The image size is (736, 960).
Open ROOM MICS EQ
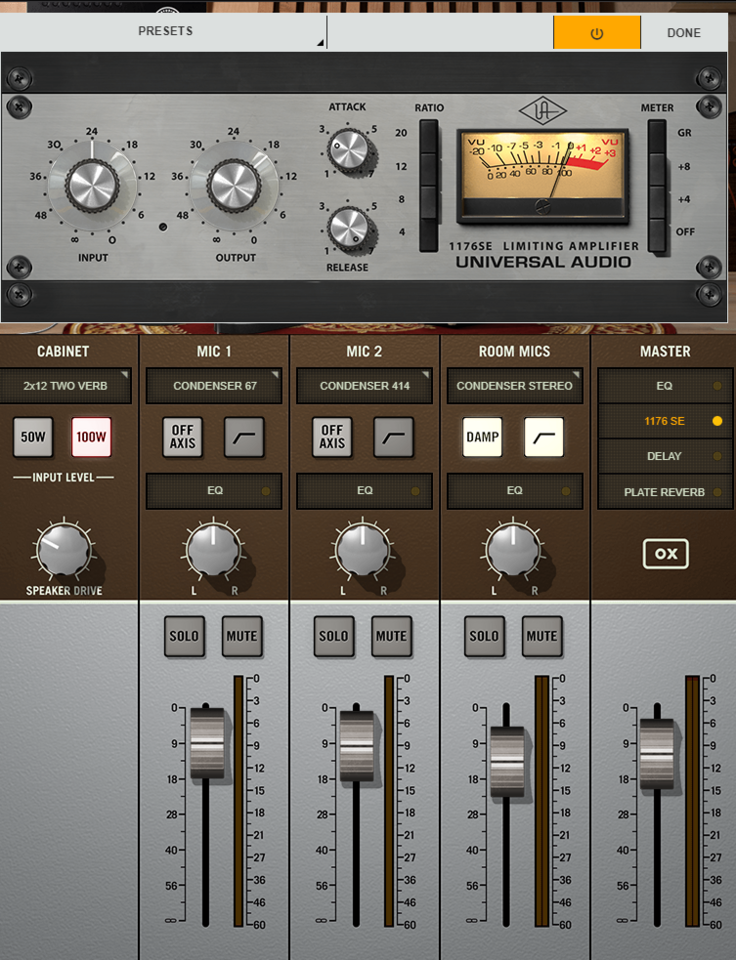tap(514, 490)
